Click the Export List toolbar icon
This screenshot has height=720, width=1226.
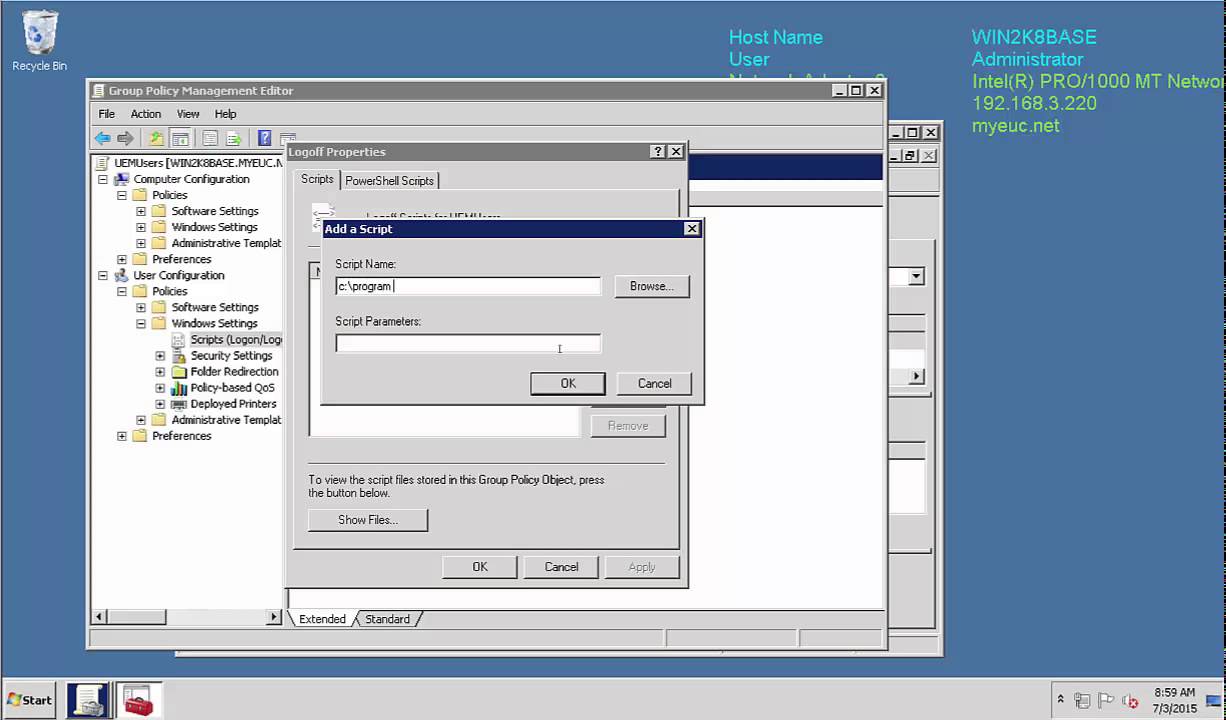234,139
